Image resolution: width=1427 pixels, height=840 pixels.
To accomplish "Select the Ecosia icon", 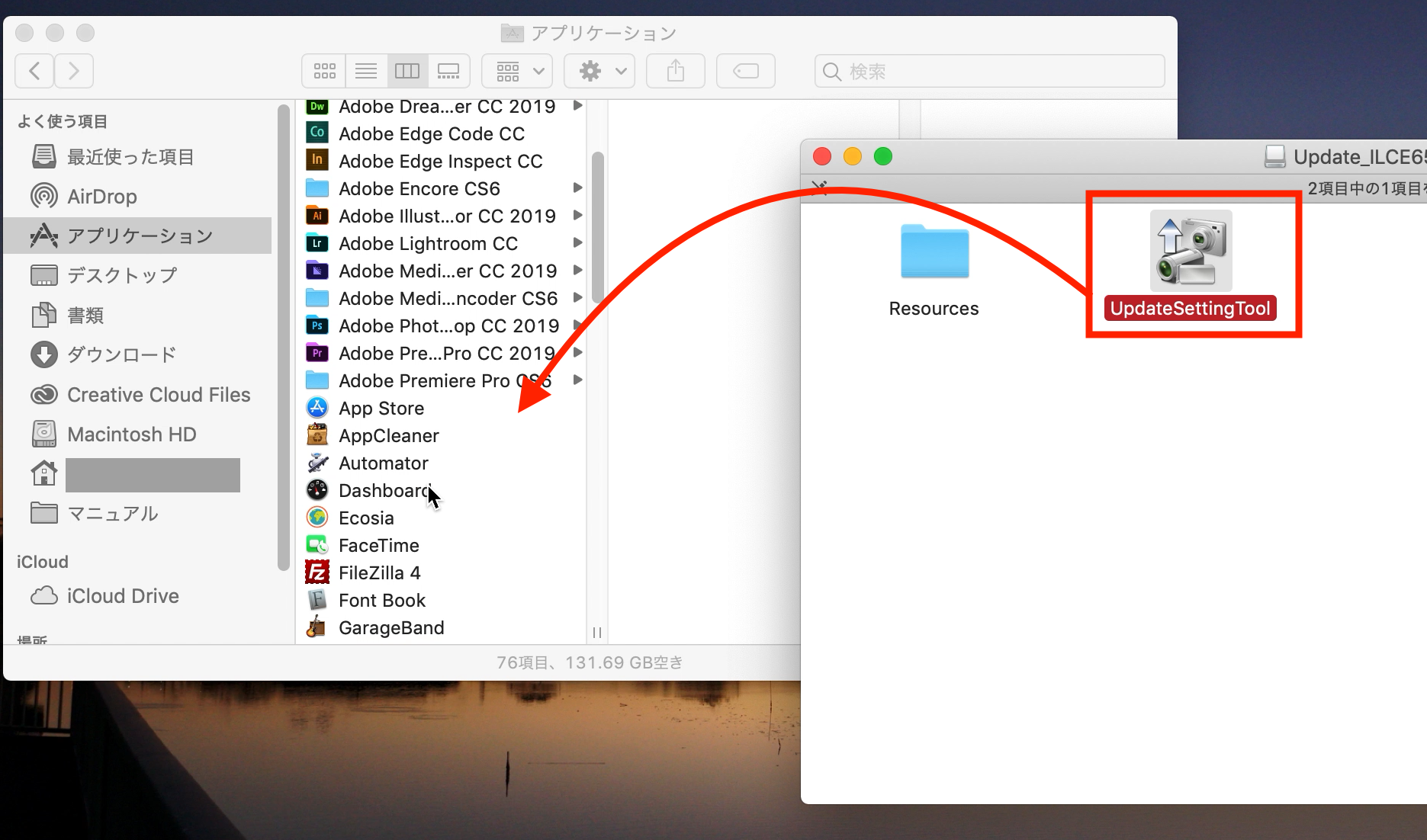I will pos(317,518).
